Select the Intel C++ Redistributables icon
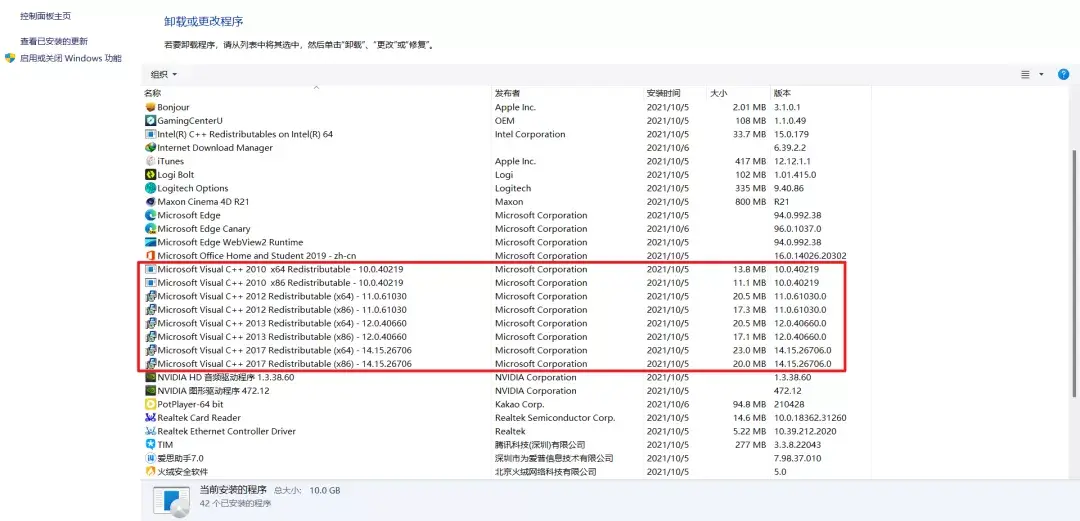Viewport: 1080px width, 521px height. tap(151, 134)
